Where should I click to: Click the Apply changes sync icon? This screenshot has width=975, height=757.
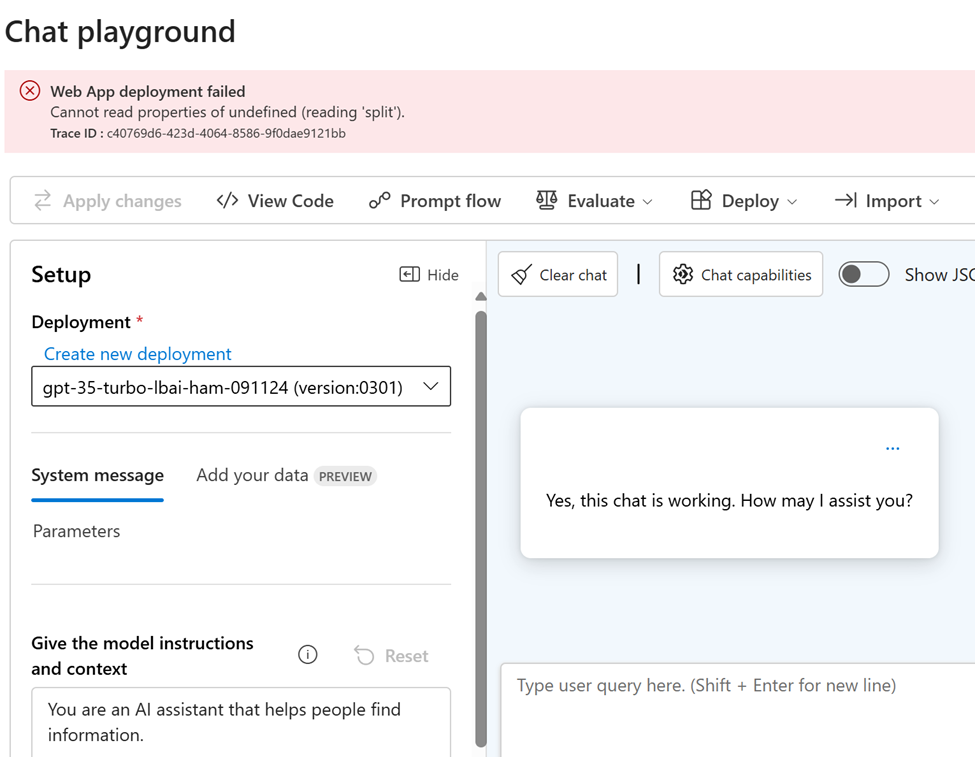pyautogui.click(x=42, y=200)
